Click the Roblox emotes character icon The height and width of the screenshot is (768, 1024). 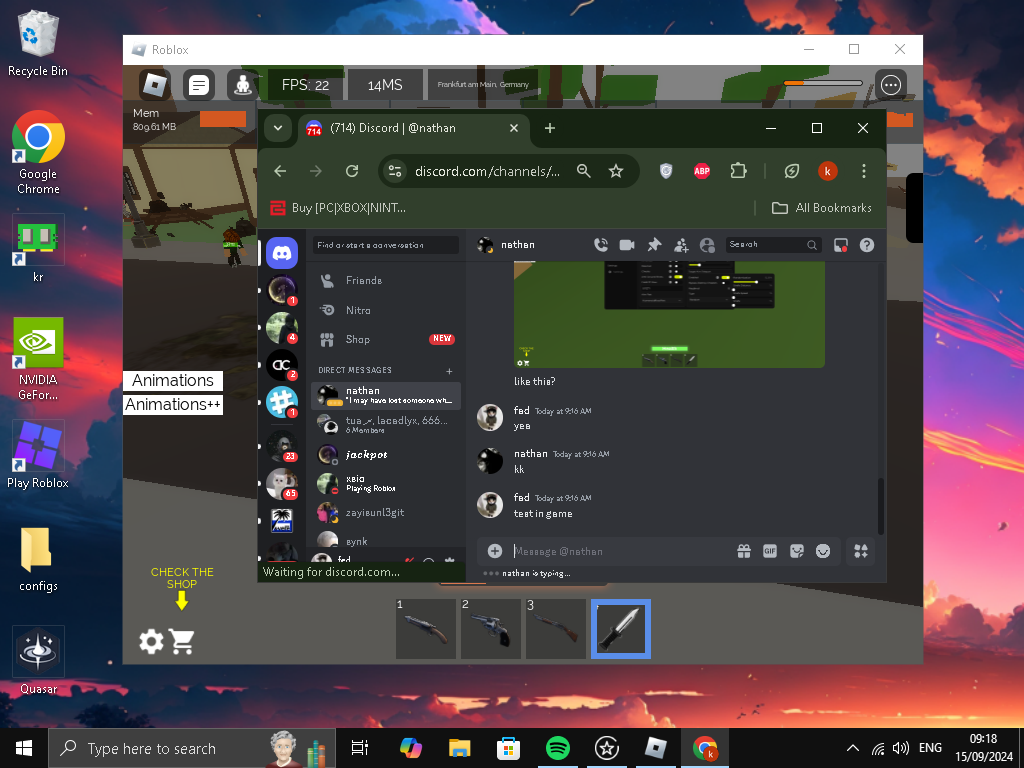point(243,85)
